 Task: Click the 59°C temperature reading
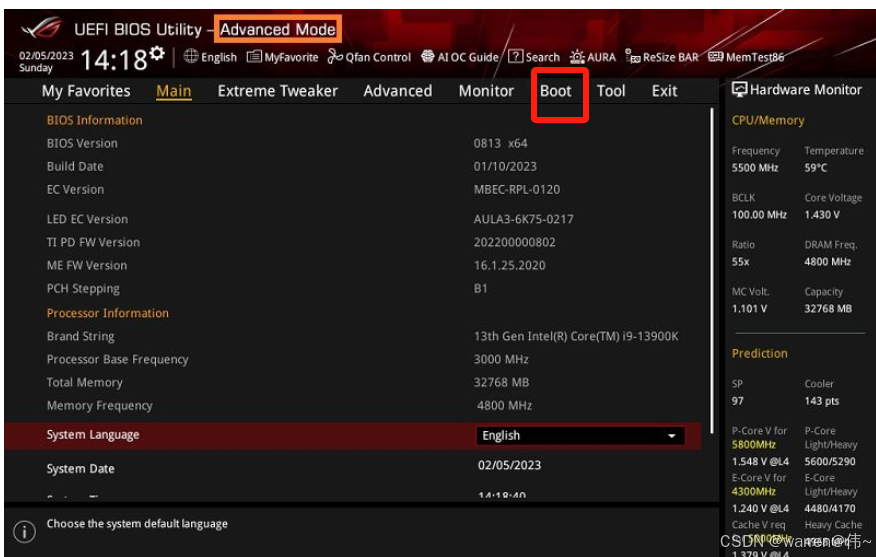(816, 168)
